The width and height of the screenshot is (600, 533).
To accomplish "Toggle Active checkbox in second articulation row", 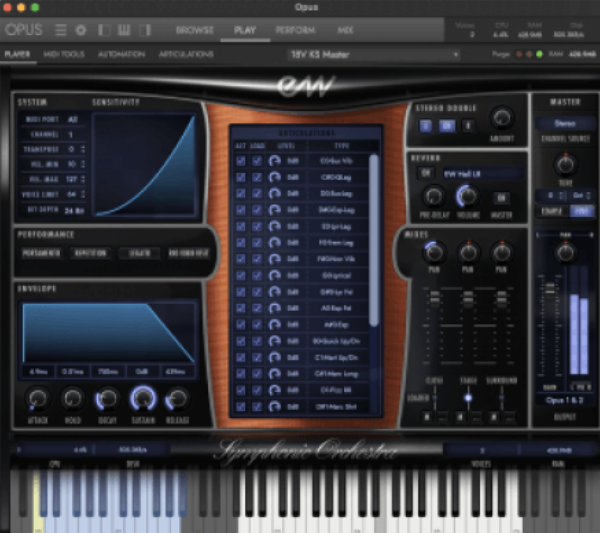I will (x=240, y=178).
